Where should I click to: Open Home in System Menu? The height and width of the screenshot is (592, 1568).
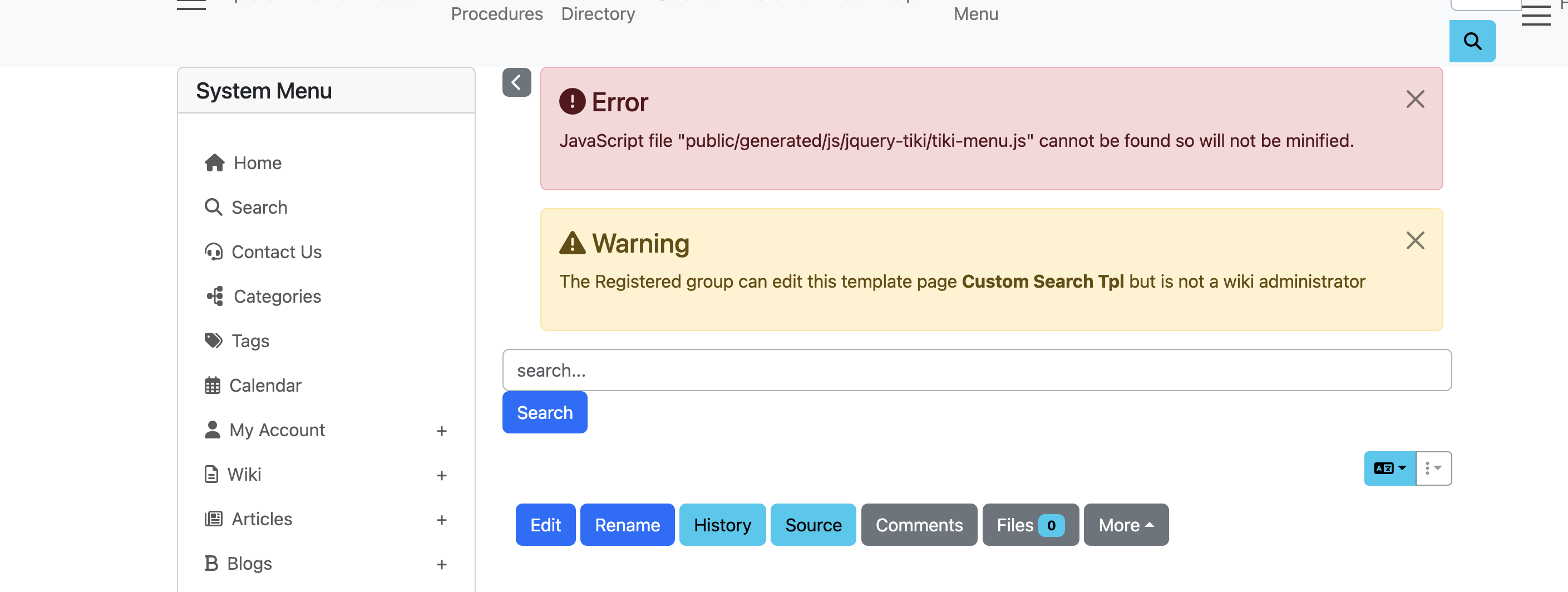coord(258,162)
